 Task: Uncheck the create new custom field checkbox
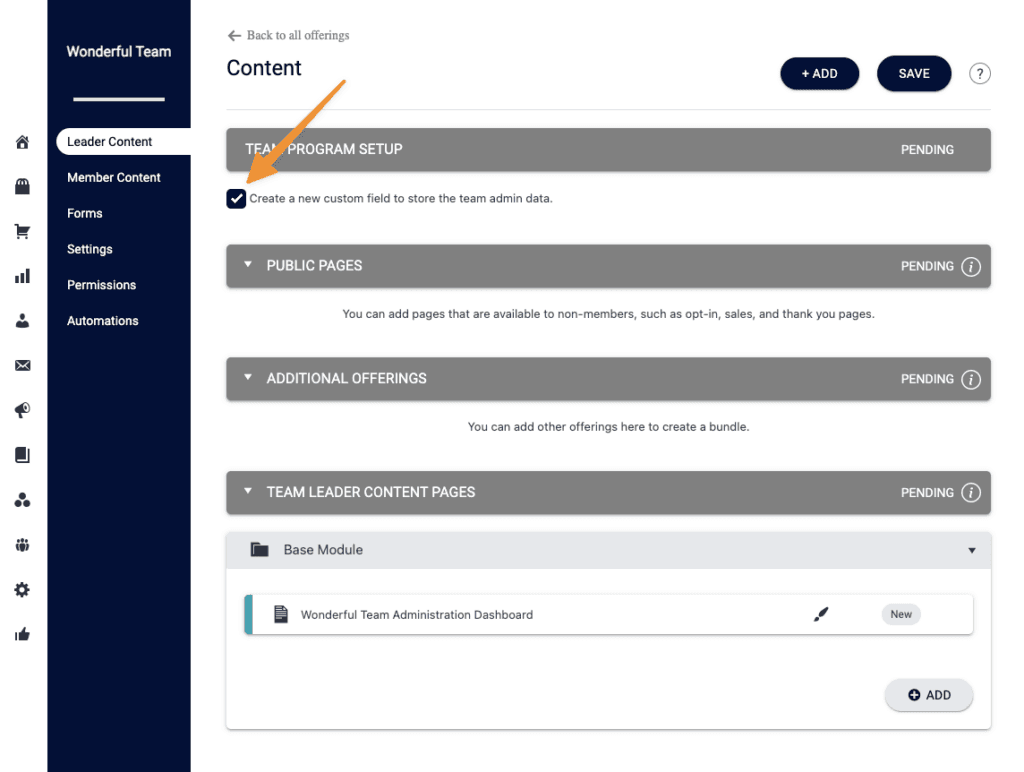236,198
